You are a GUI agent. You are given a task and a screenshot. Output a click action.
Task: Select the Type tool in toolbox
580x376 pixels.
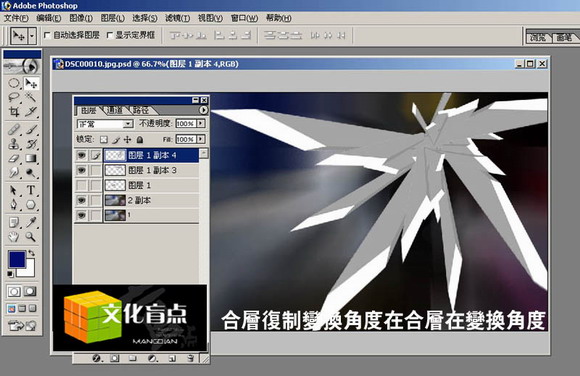(31, 190)
